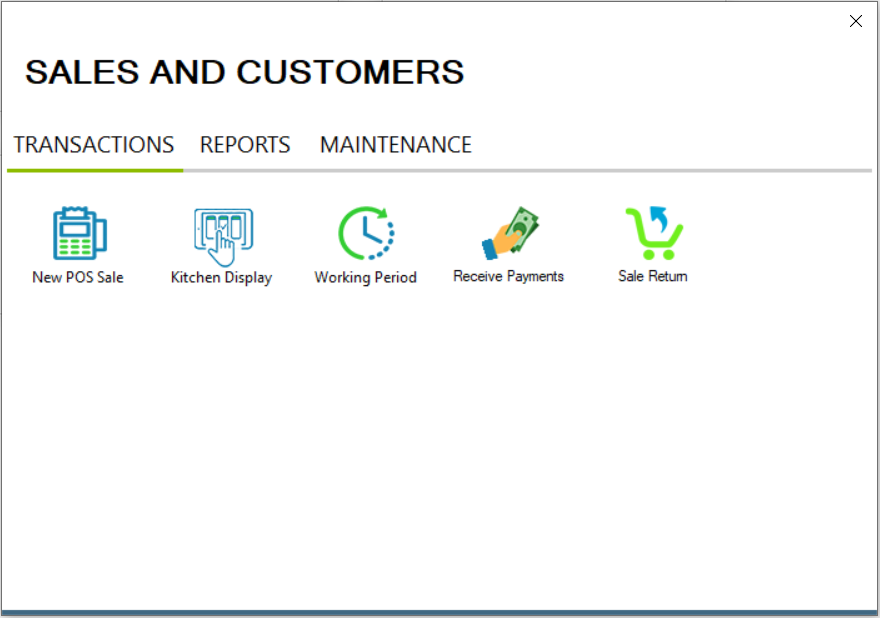Switch to the MAINTENANCE tab
This screenshot has height=618, width=880.
point(396,145)
